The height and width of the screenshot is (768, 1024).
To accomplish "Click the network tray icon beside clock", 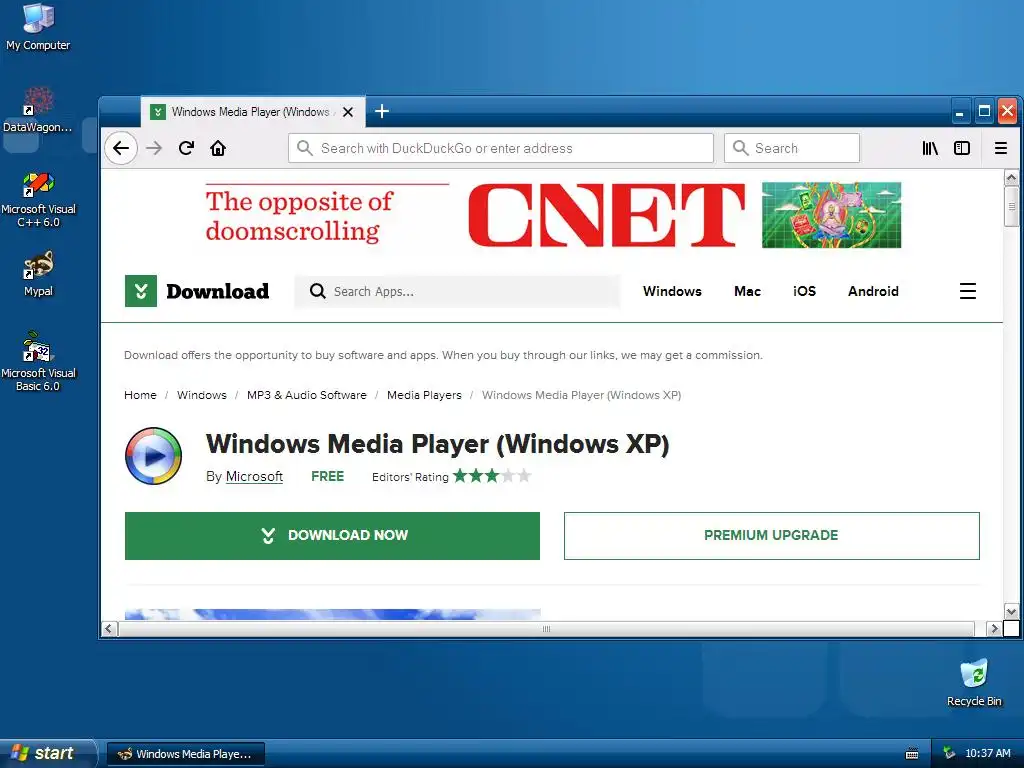I will pyautogui.click(x=949, y=754).
